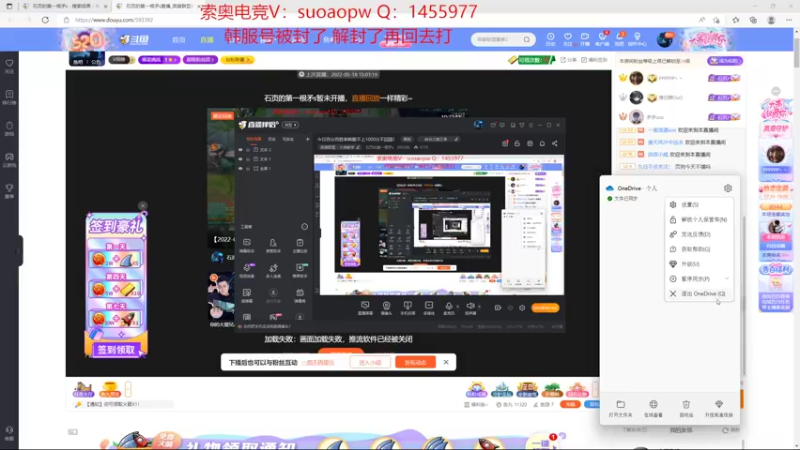The width and height of the screenshot is (800, 450).
Task: Click speaker icon in 直播伴侣 toolbar
Action: (470, 308)
